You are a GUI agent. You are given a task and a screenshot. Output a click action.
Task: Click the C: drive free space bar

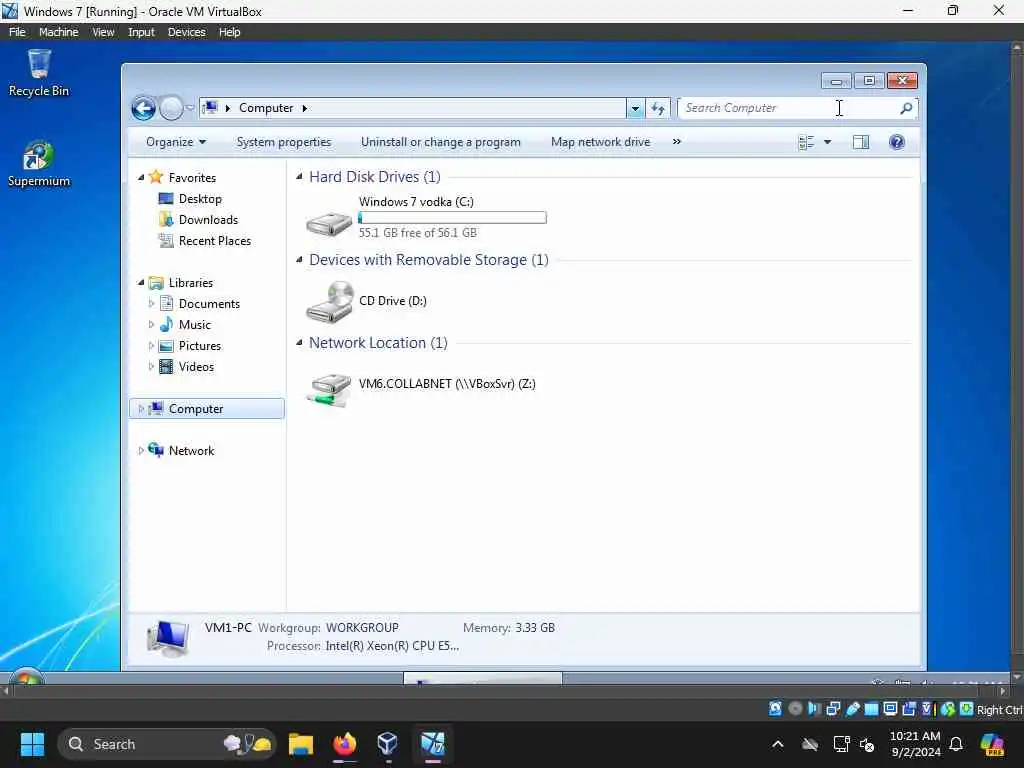click(x=453, y=217)
